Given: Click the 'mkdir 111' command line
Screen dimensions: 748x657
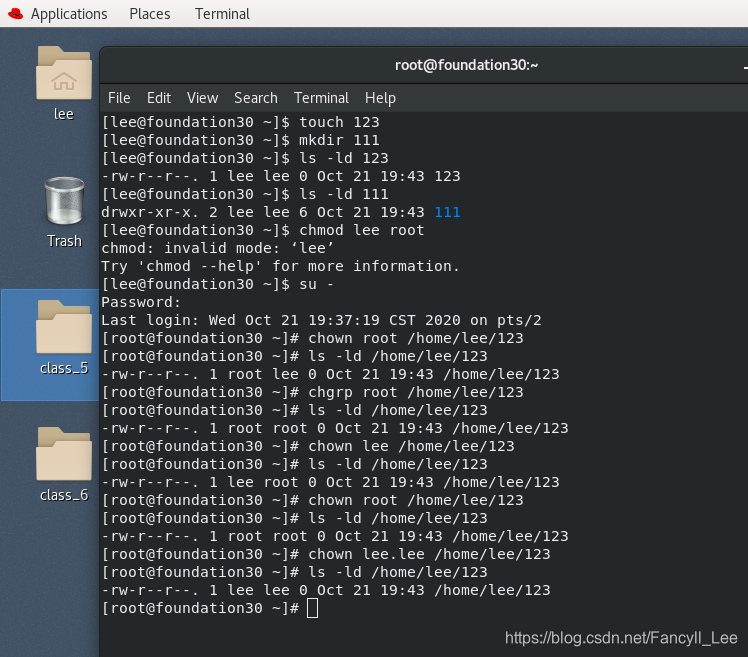Looking at the screenshot, I should tap(240, 140).
